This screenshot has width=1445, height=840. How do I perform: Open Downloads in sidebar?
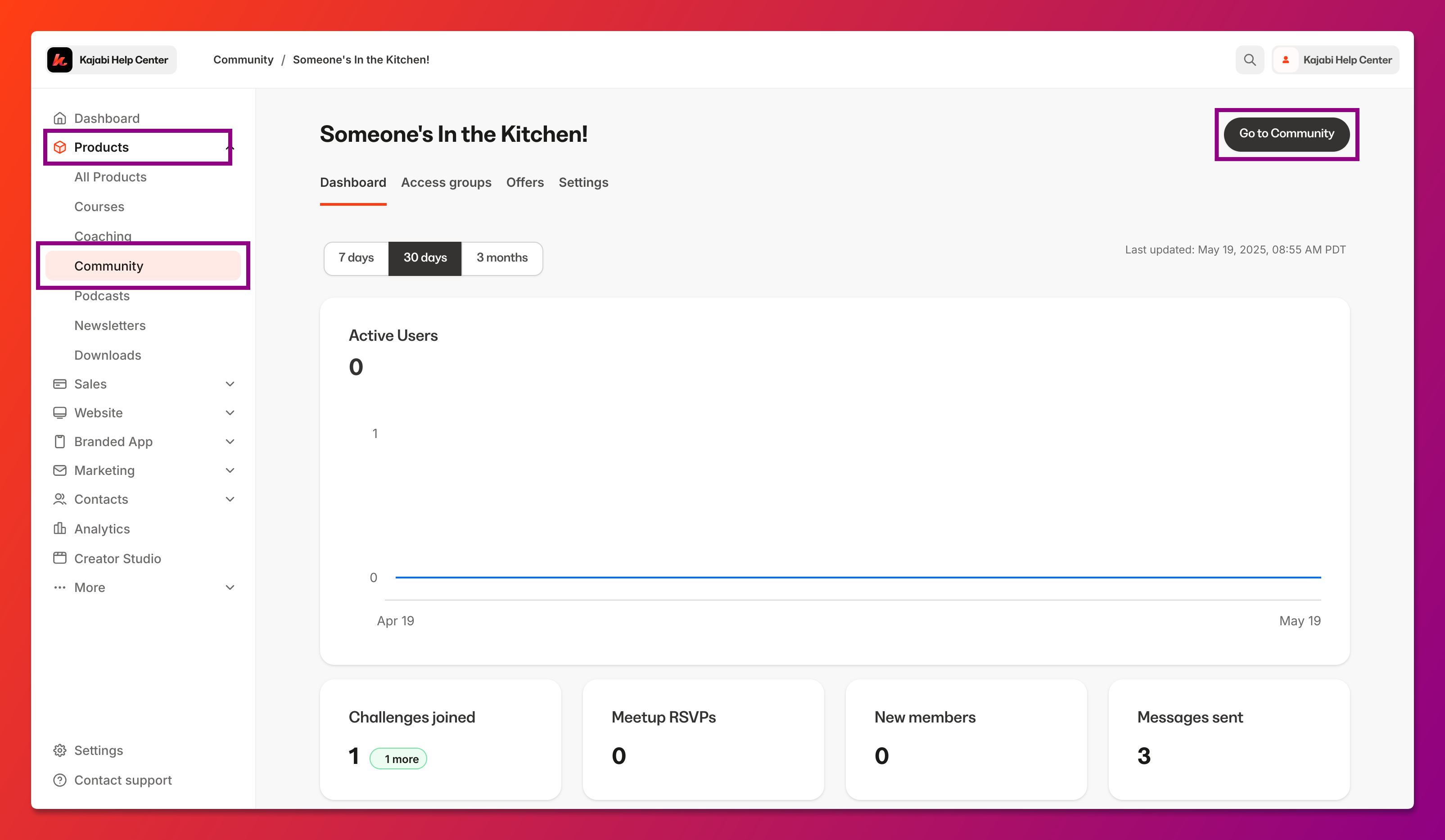point(108,356)
